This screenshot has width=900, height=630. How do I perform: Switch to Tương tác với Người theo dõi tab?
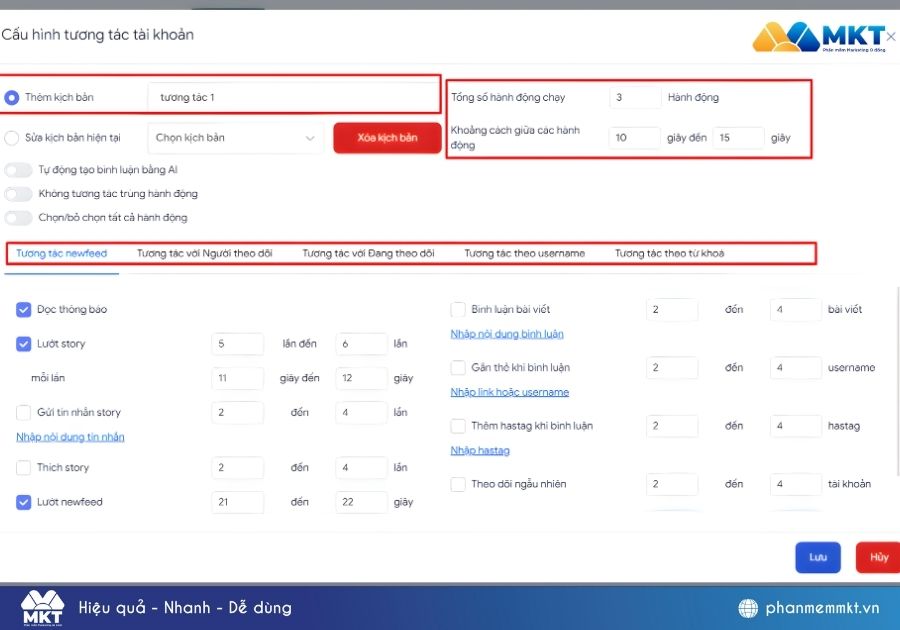tap(204, 254)
